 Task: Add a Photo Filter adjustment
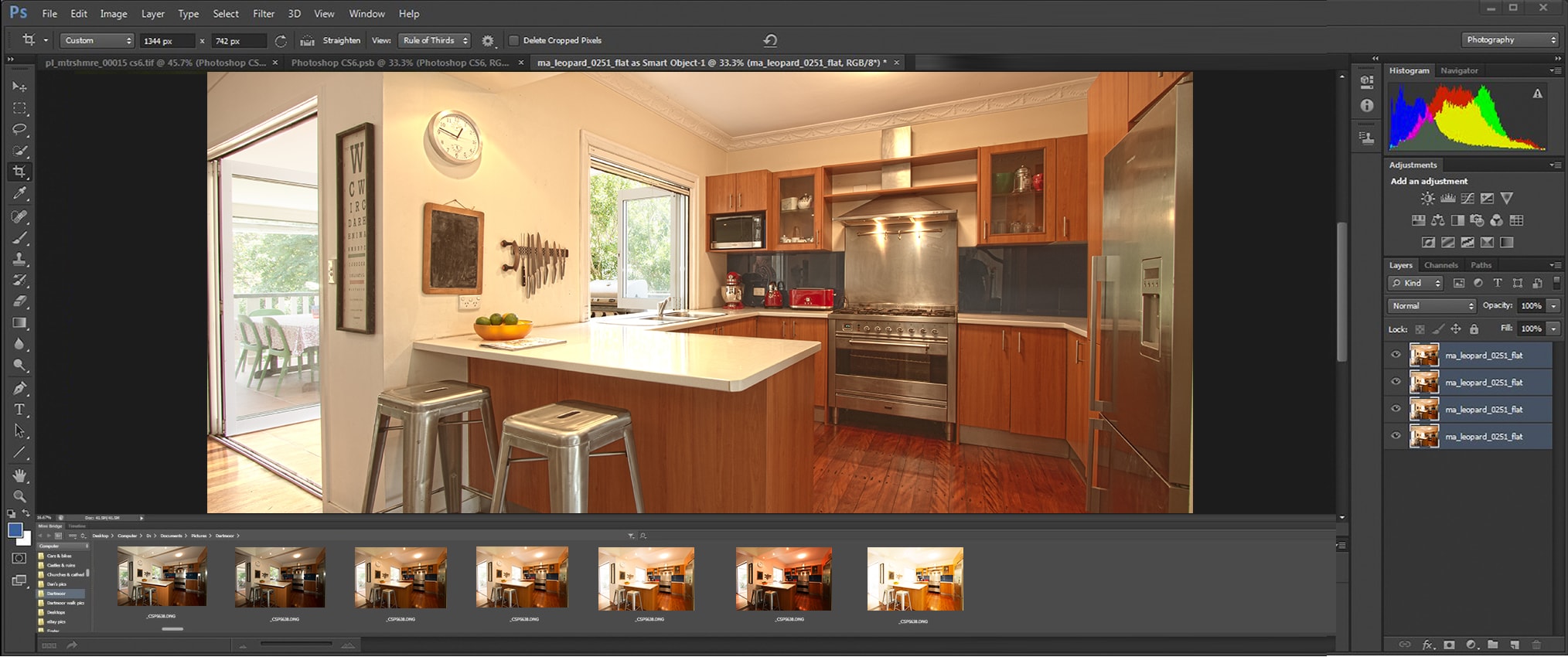1477,220
